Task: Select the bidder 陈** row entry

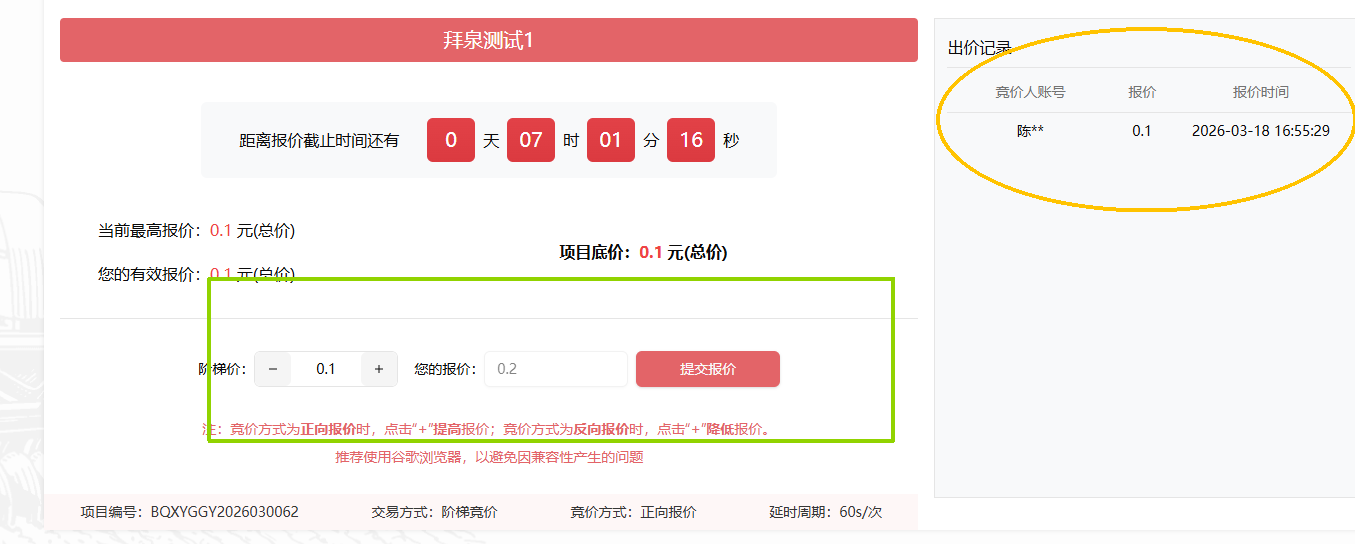Action: point(1030,131)
